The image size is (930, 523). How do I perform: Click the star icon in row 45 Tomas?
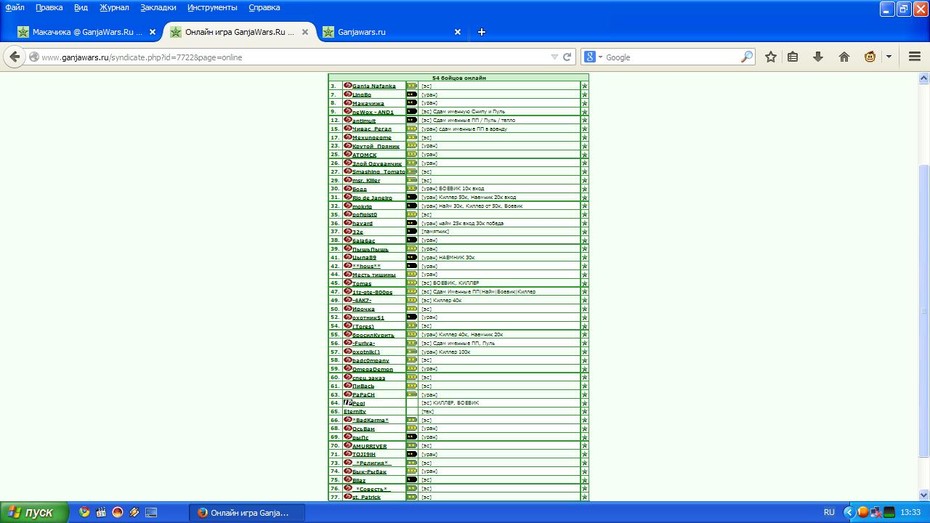(x=584, y=283)
